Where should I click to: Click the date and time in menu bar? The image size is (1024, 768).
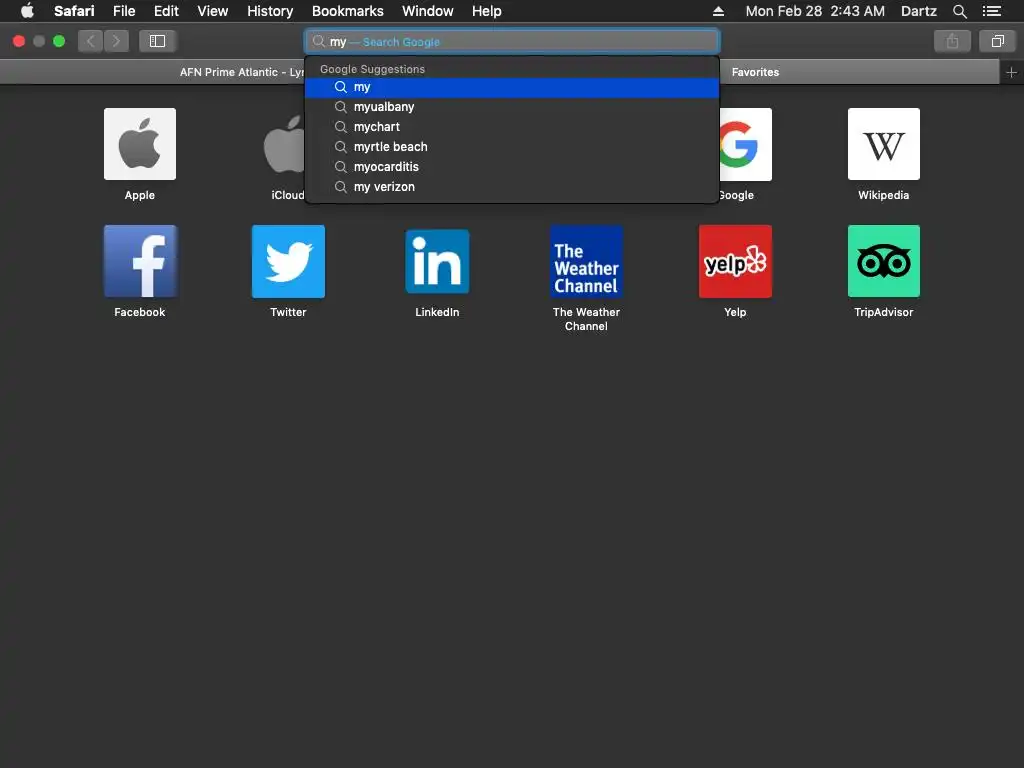pyautogui.click(x=815, y=11)
